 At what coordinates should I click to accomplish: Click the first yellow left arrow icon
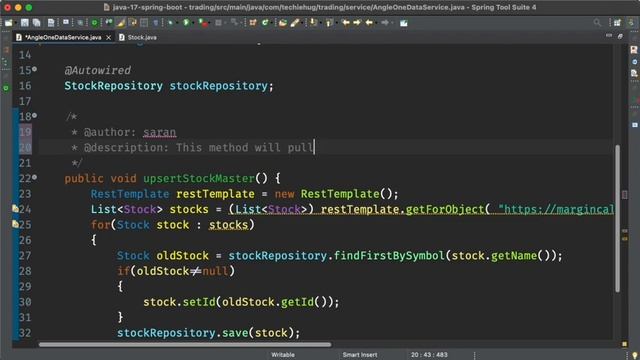(345, 23)
